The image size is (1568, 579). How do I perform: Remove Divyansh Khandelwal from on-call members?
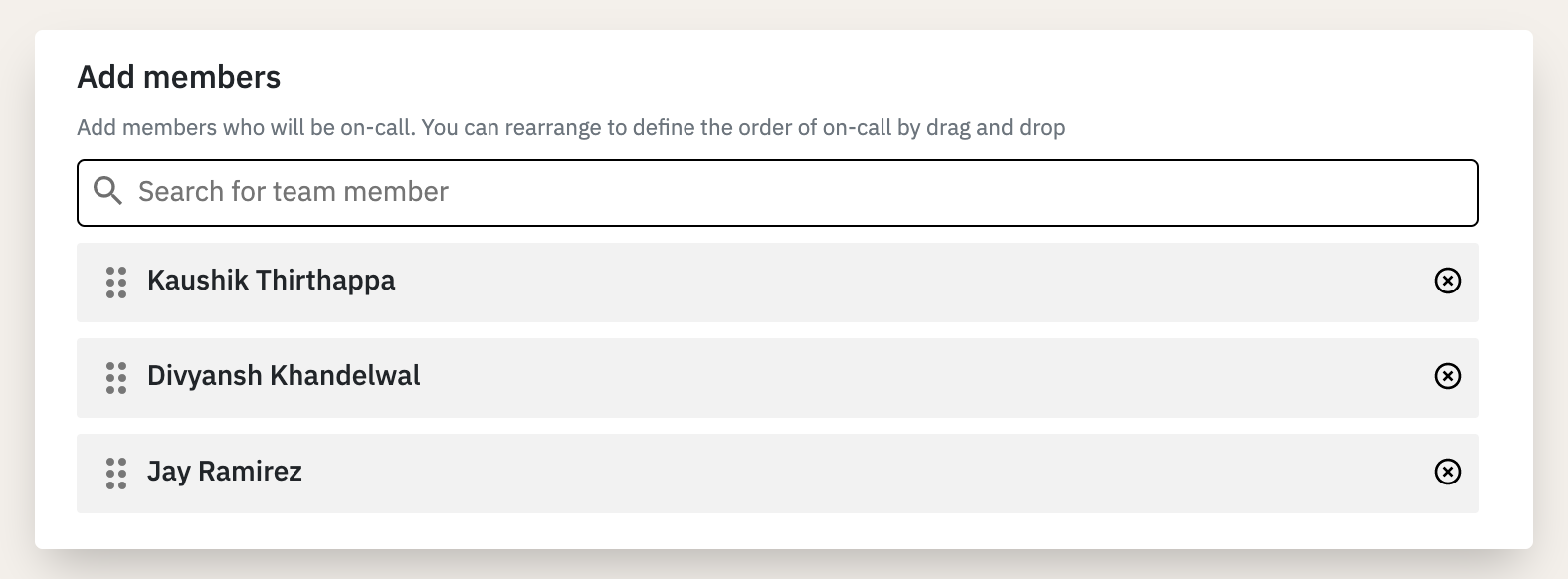[x=1447, y=376]
